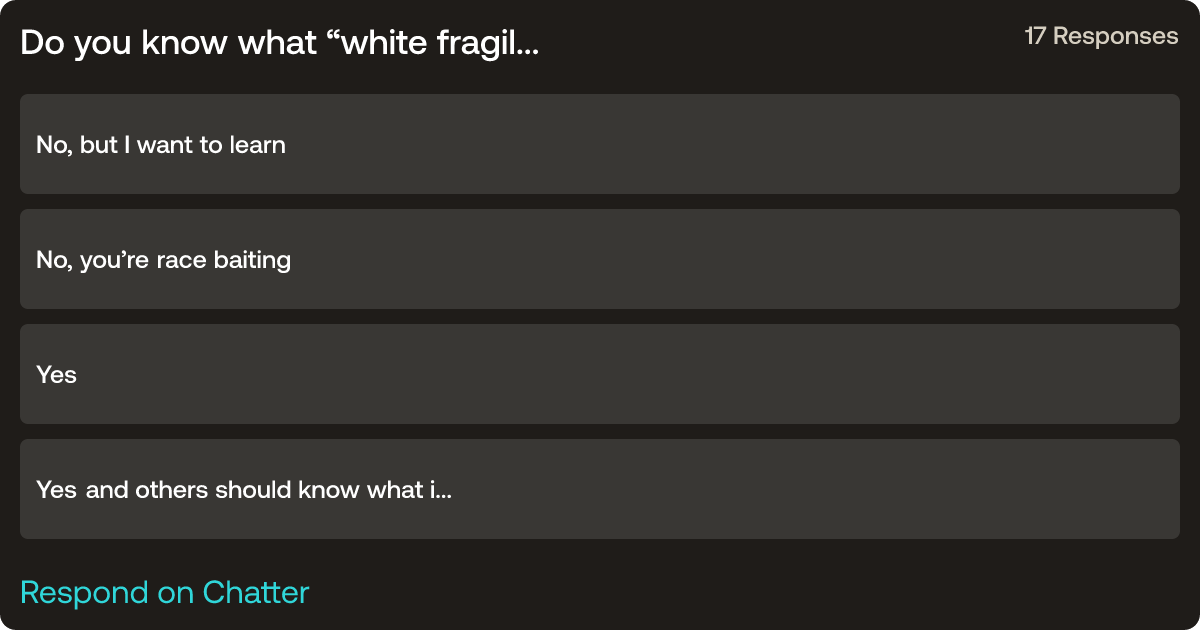The width and height of the screenshot is (1200, 630).
Task: Click the "Do you know what" poll heading
Action: tap(280, 43)
